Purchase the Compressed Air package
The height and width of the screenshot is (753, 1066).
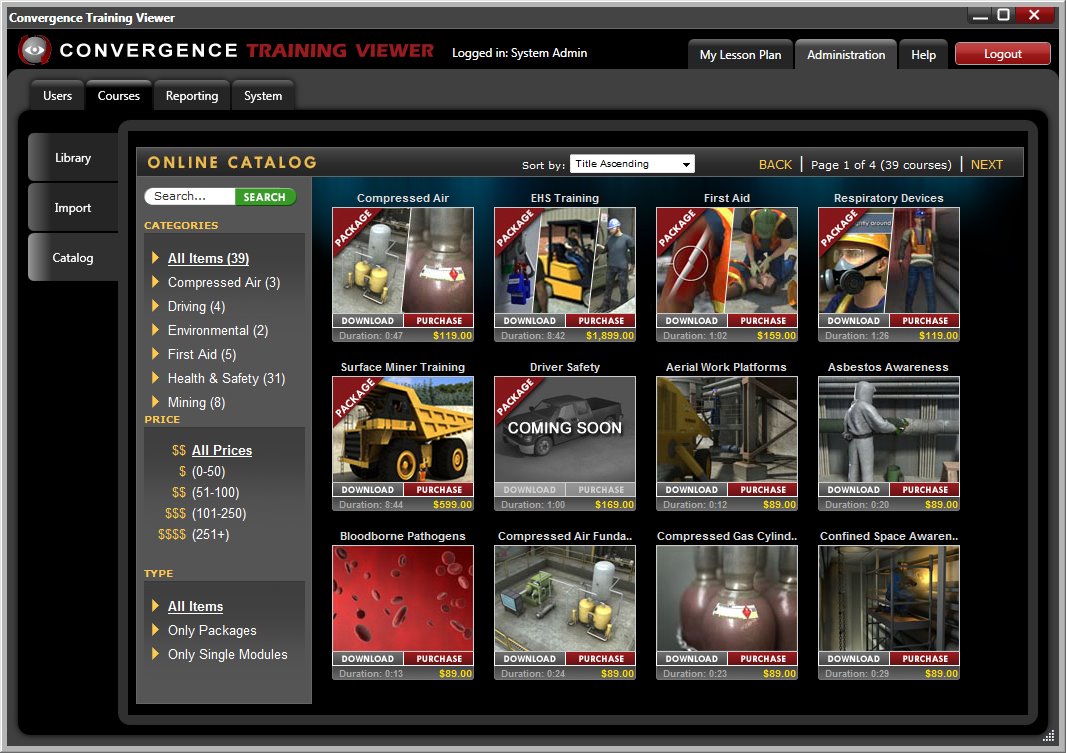coord(439,321)
